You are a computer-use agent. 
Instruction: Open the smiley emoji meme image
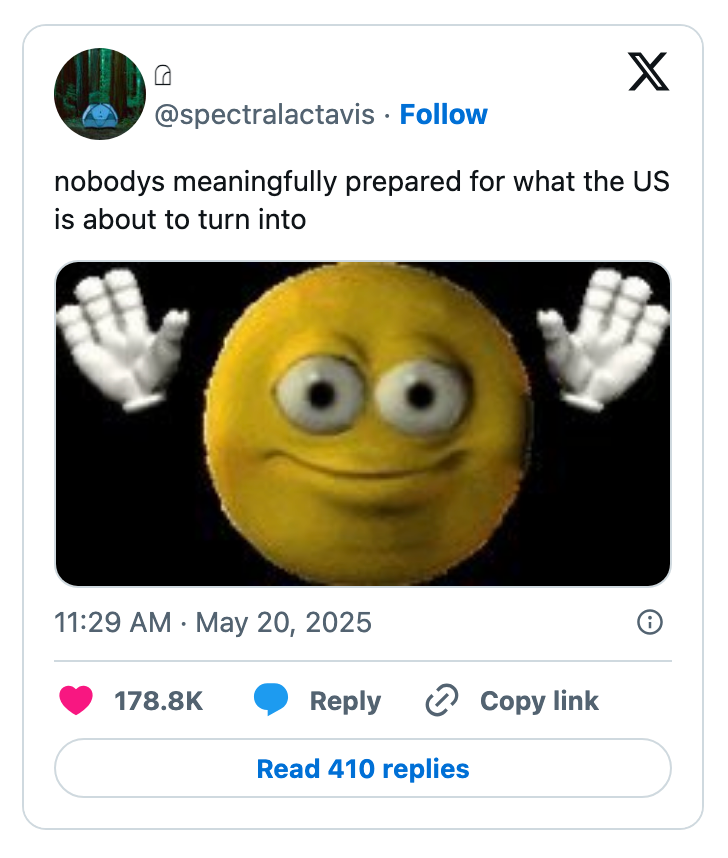point(364,422)
